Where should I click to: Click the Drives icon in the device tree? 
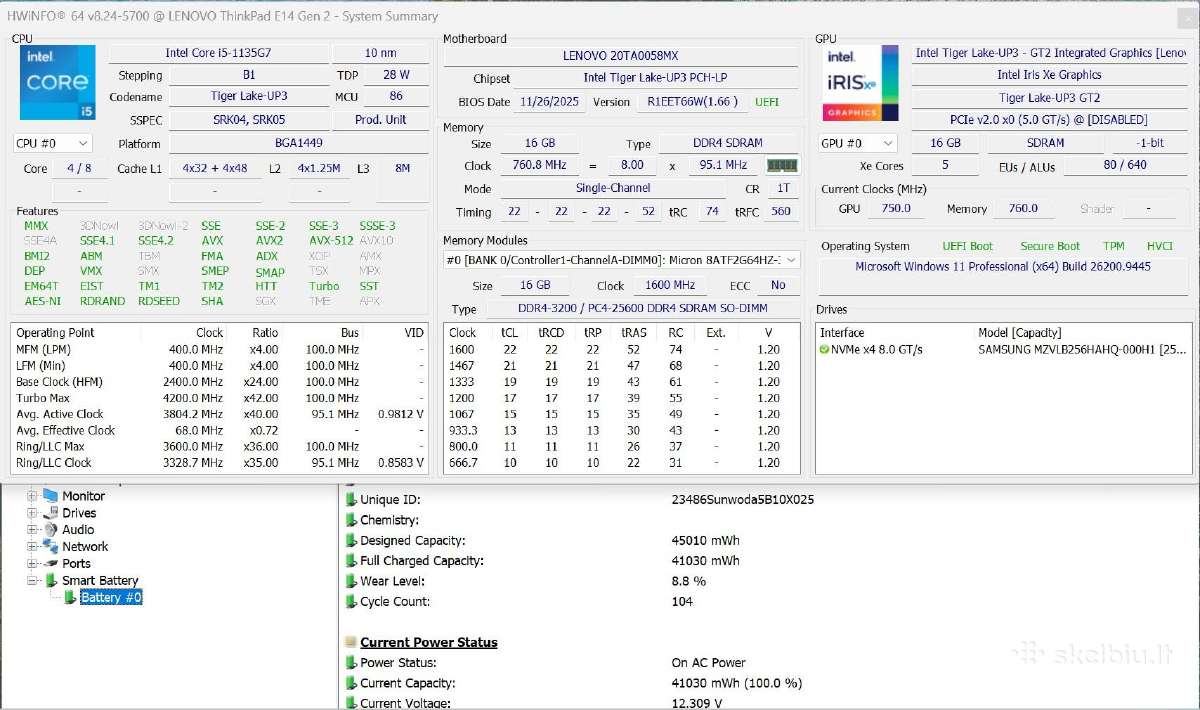tap(51, 513)
